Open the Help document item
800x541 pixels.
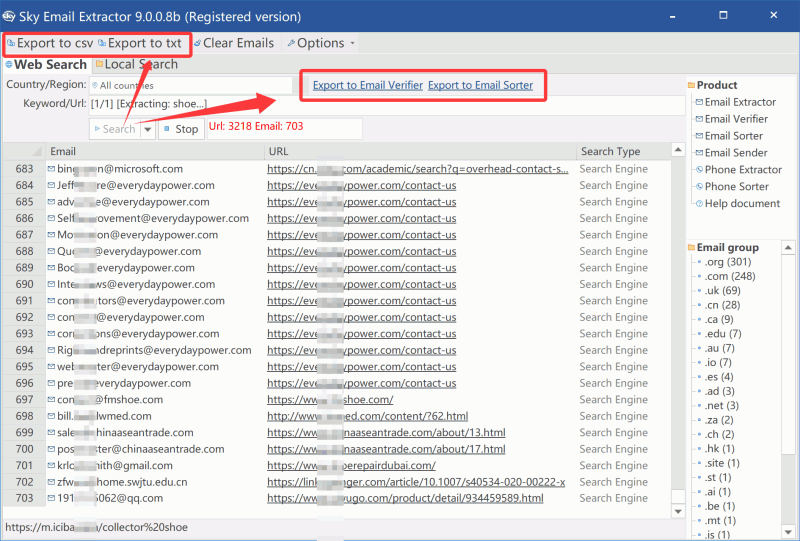click(742, 204)
